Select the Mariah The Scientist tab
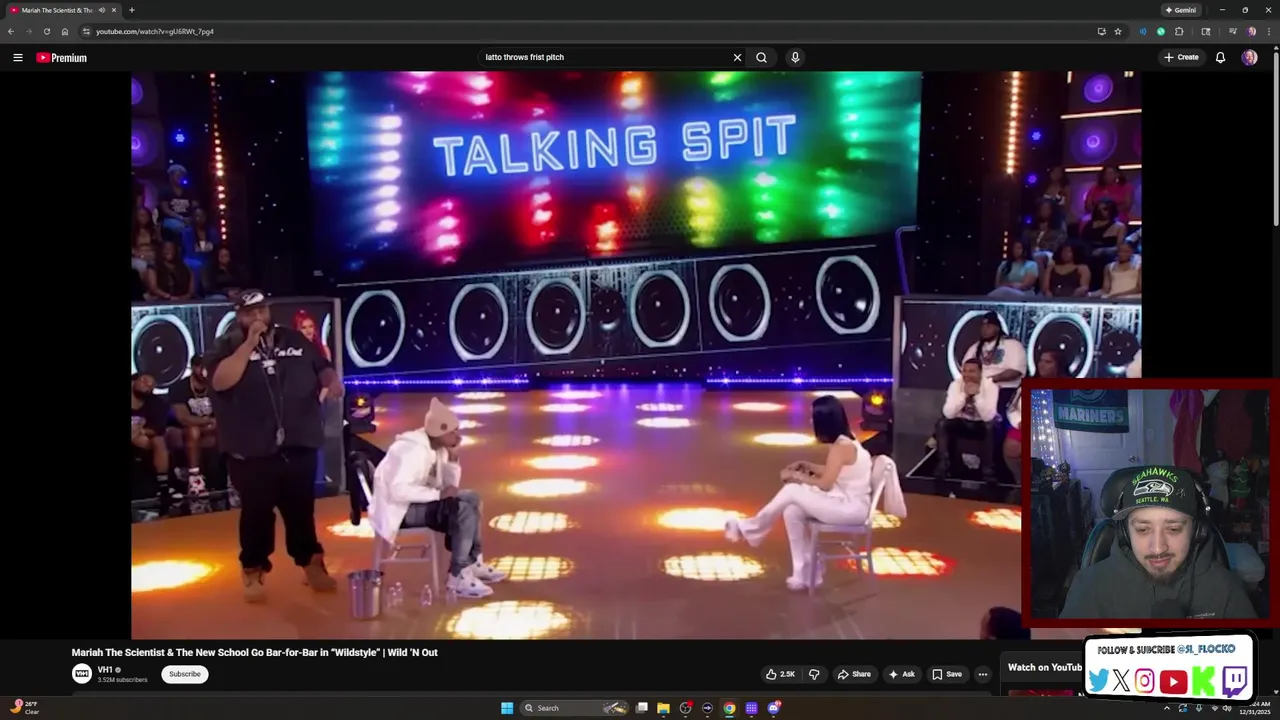 [x=58, y=10]
